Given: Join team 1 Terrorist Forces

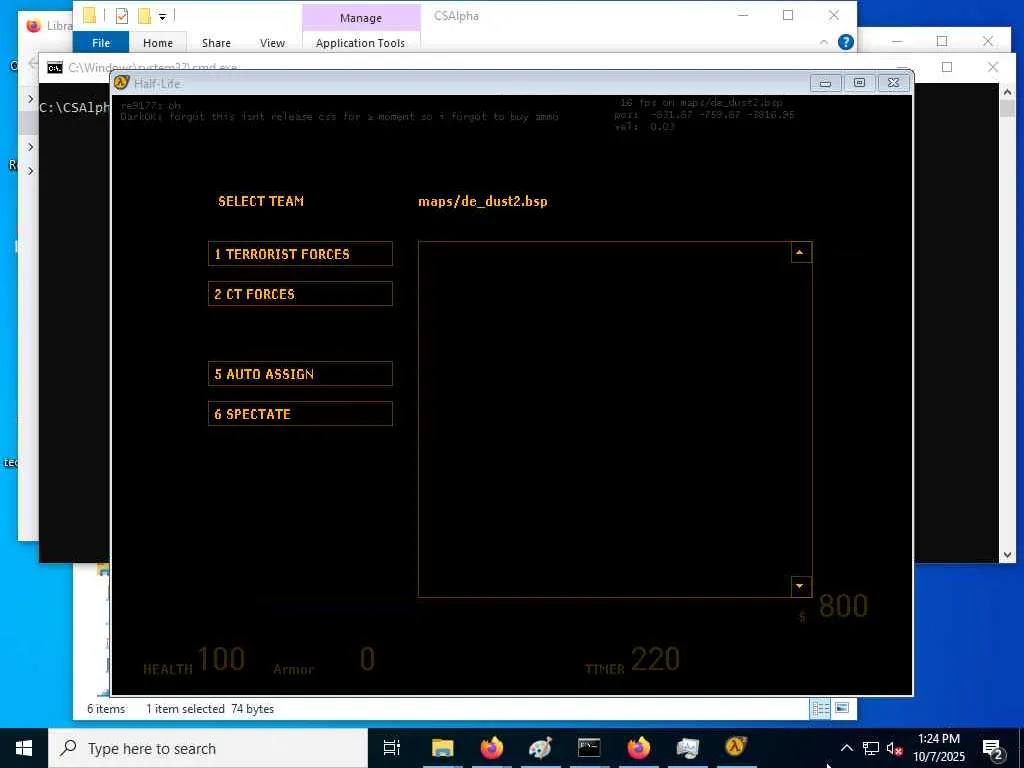Looking at the screenshot, I should (x=300, y=254).
